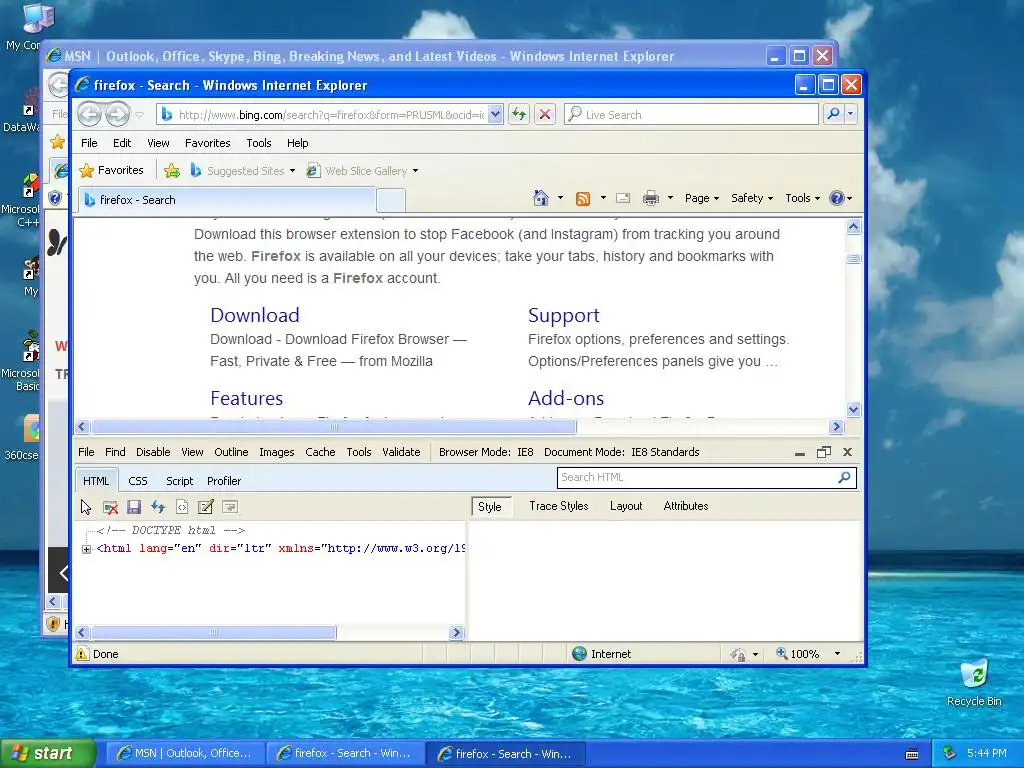Open the zoom level dropdown arrow
The image size is (1024, 768).
tap(837, 654)
